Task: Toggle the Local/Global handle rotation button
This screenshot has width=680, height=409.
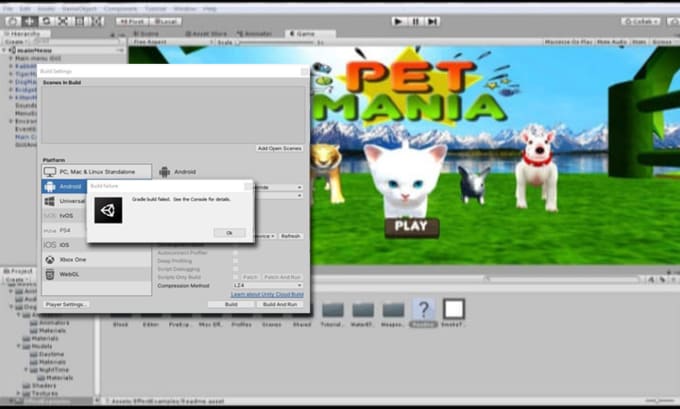Action: (x=165, y=21)
